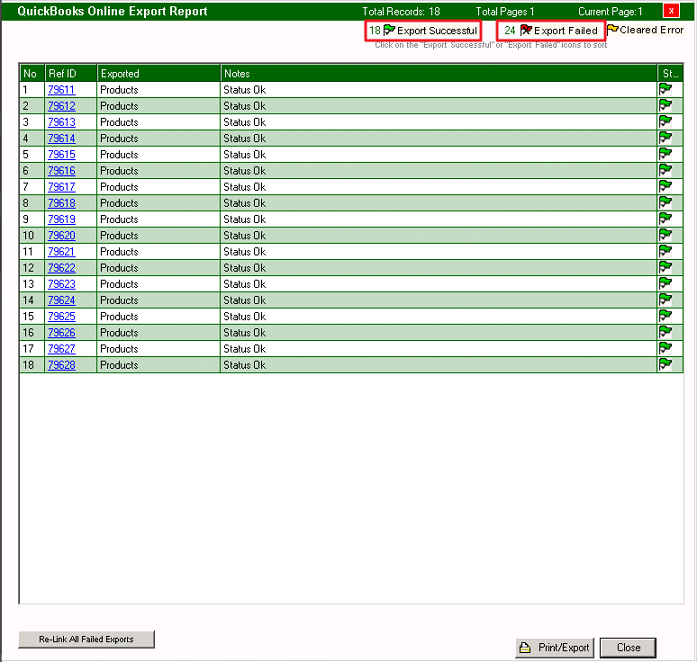Click the green status flag for Ref ID 79619
The height and width of the screenshot is (662, 697).
(x=665, y=219)
